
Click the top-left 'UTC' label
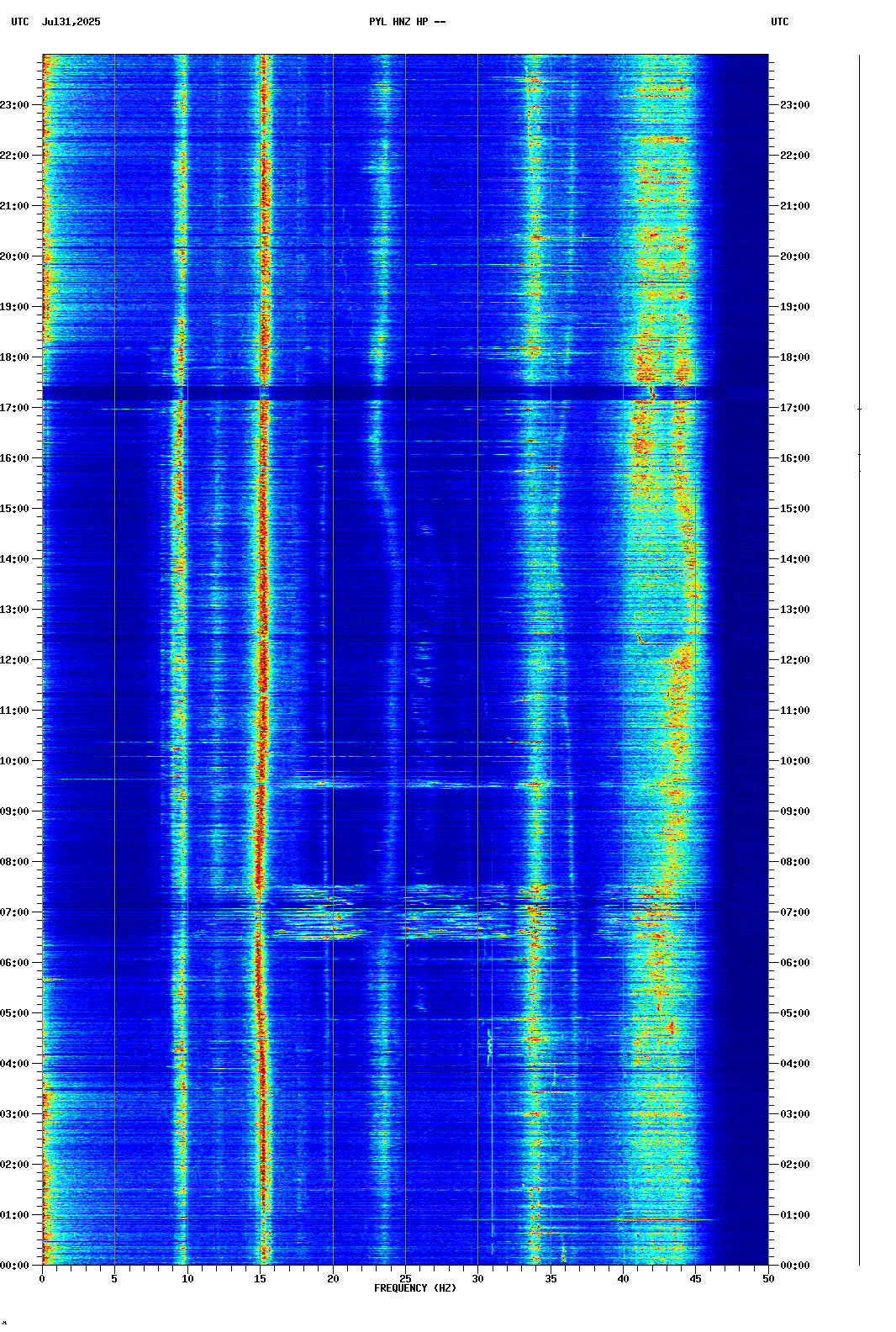(x=20, y=22)
